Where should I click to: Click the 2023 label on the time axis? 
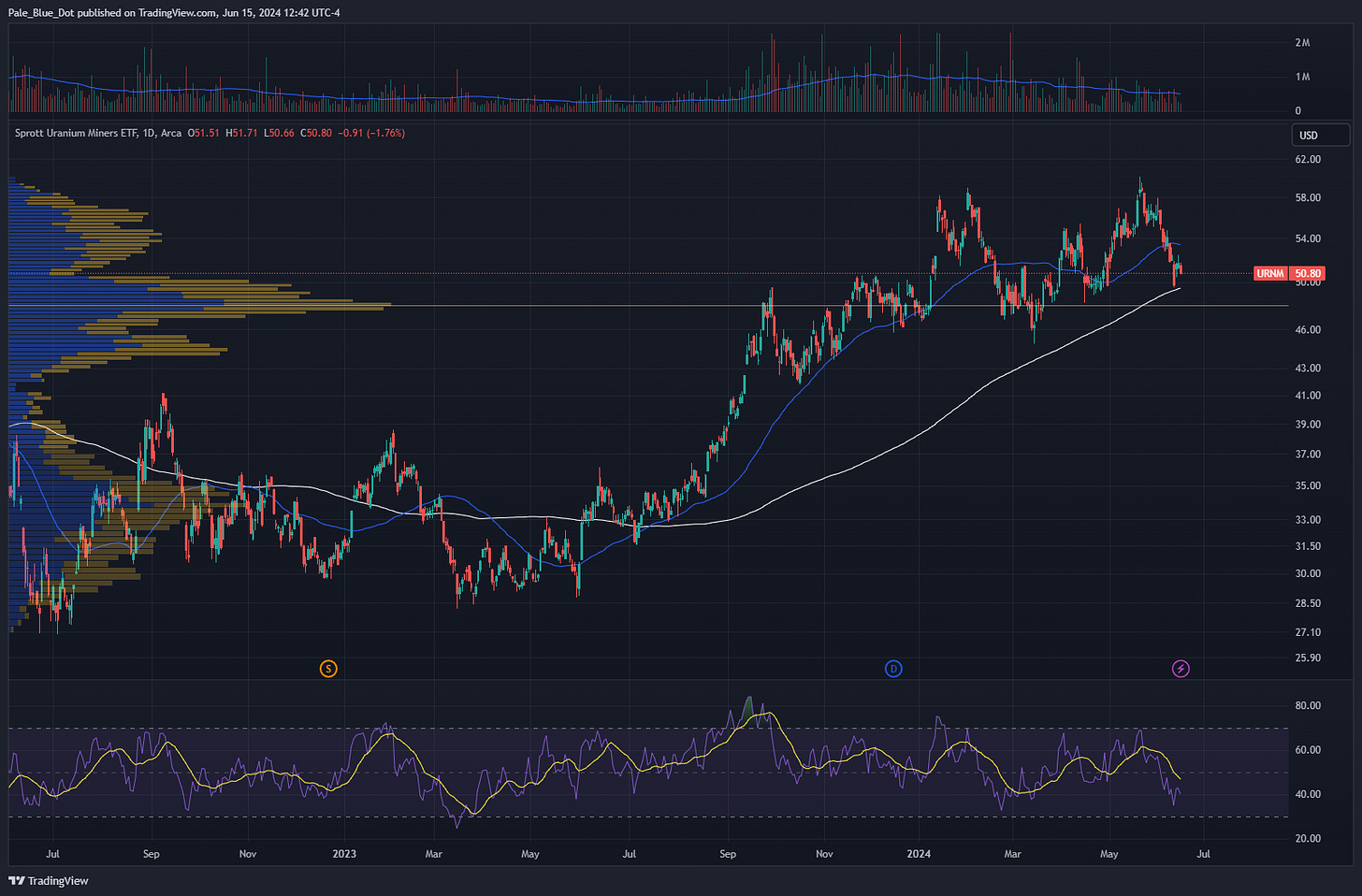[344, 854]
